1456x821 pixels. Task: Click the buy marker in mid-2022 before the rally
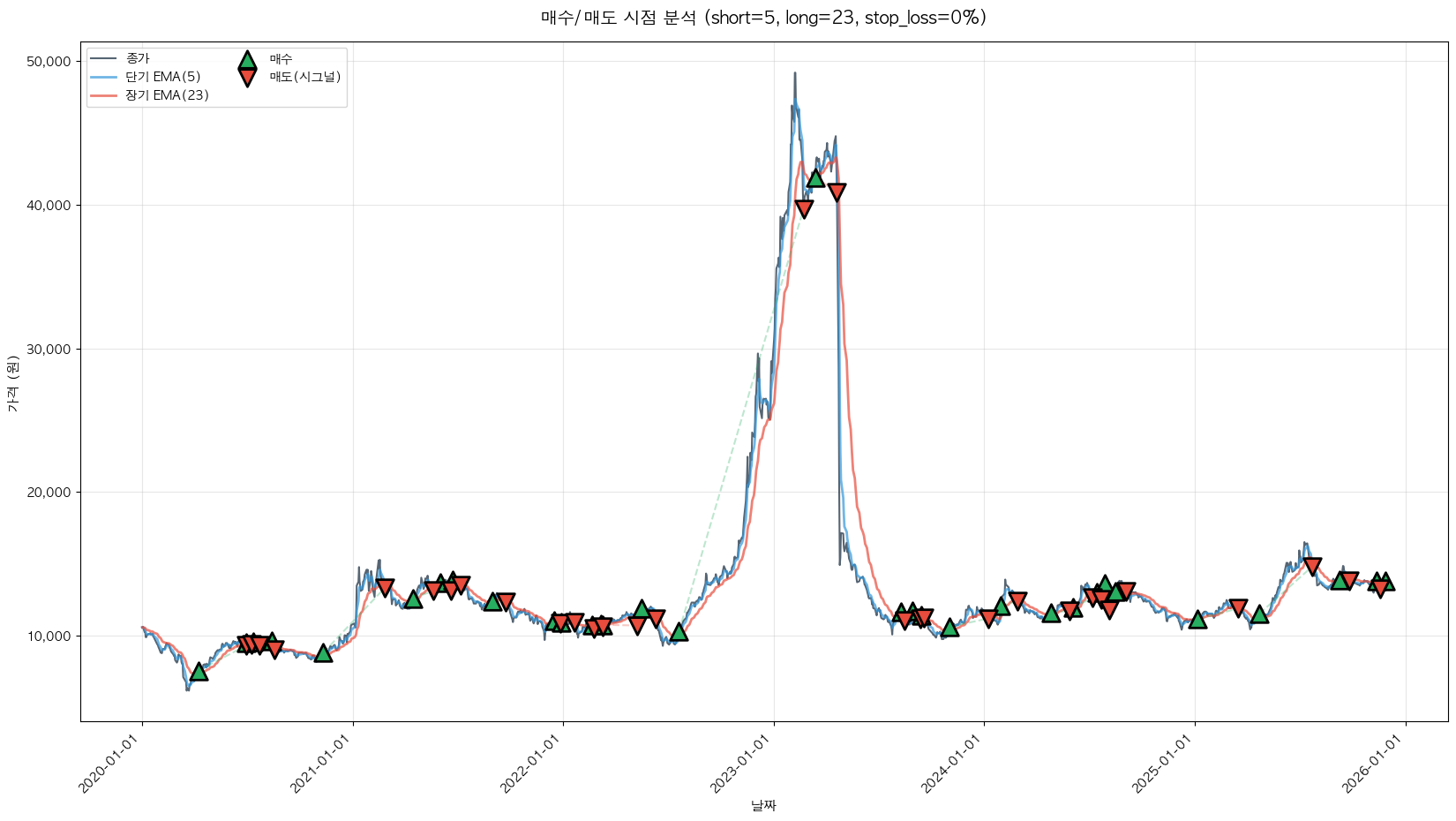click(x=679, y=632)
